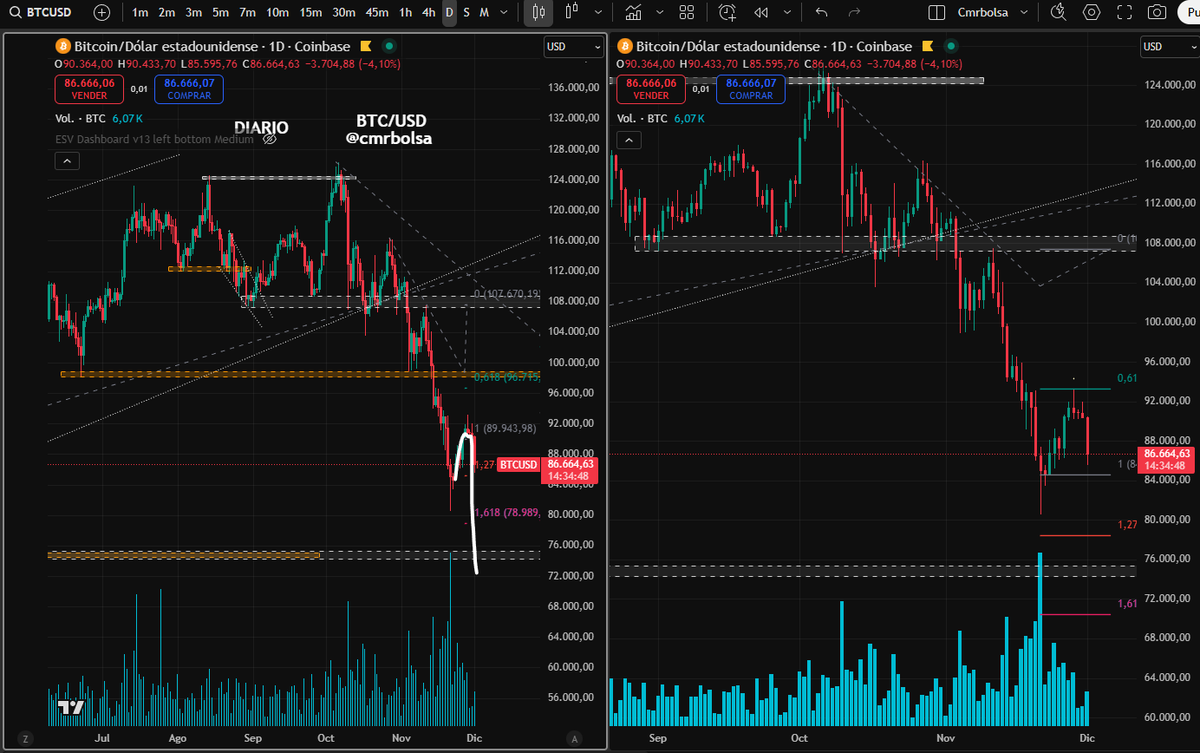Image resolution: width=1200 pixels, height=753 pixels.
Task: Click the BTCUSD price label on left axis
Action: pos(518,464)
